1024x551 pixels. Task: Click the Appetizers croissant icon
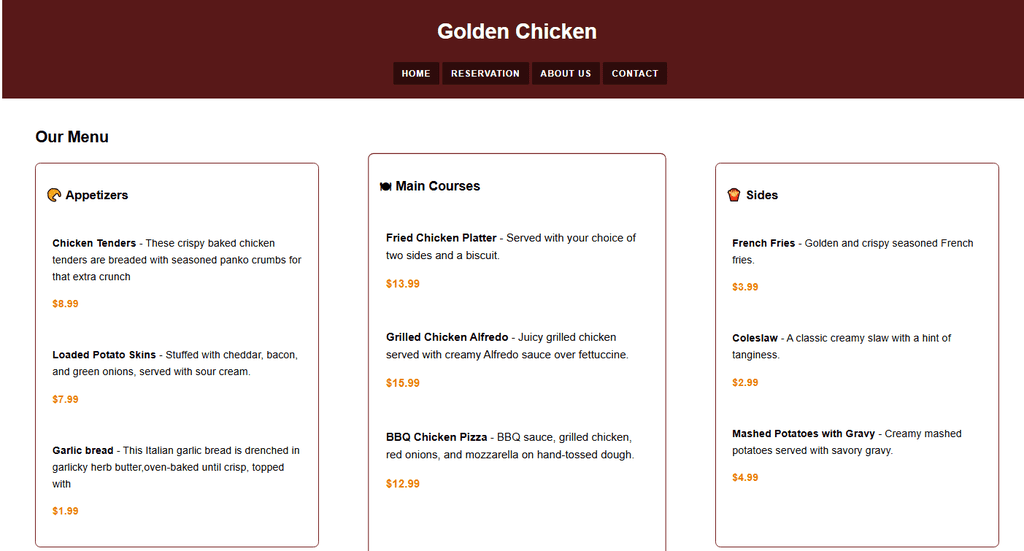pos(54,195)
